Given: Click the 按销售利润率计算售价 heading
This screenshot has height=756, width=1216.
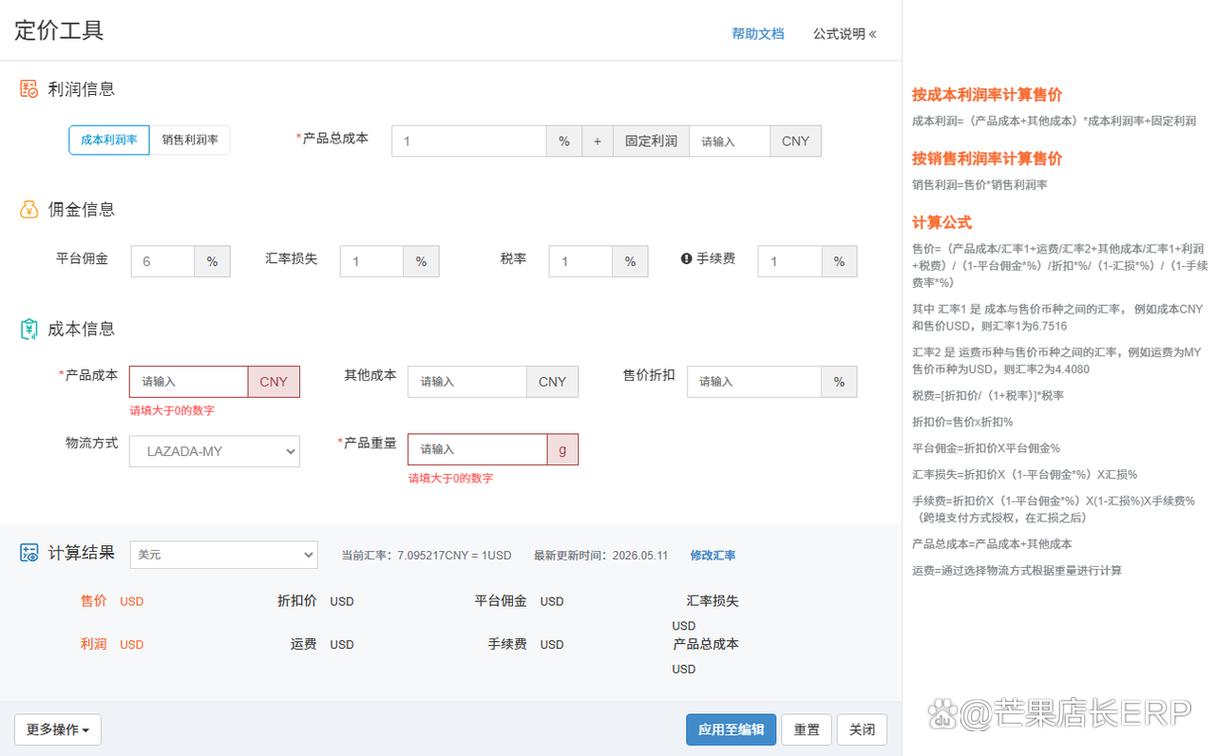Looking at the screenshot, I should coord(987,158).
